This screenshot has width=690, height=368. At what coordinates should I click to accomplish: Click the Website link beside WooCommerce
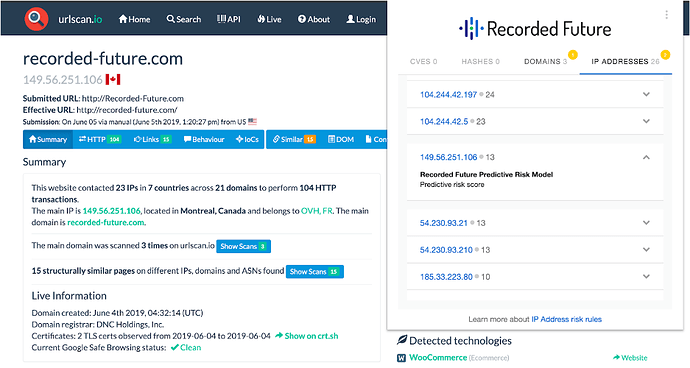click(630, 358)
